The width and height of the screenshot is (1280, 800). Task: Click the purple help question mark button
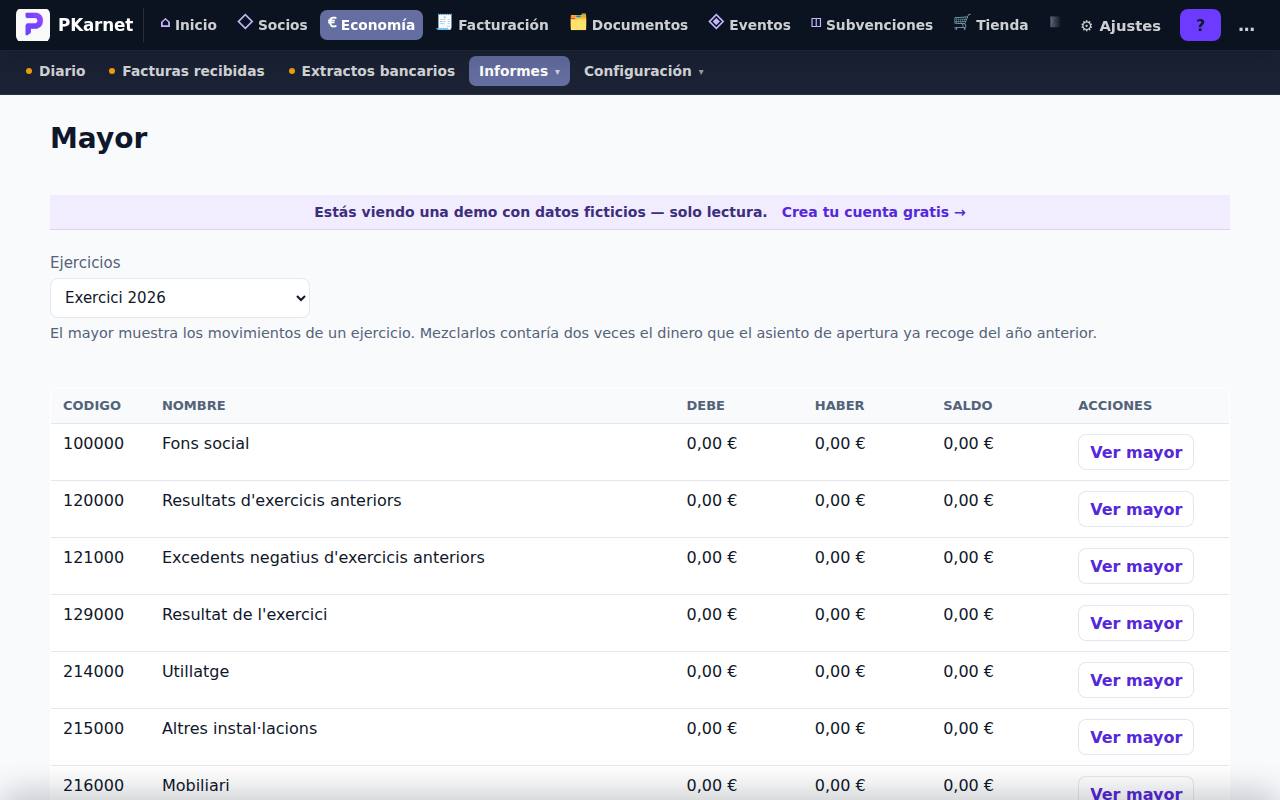[x=1200, y=25]
